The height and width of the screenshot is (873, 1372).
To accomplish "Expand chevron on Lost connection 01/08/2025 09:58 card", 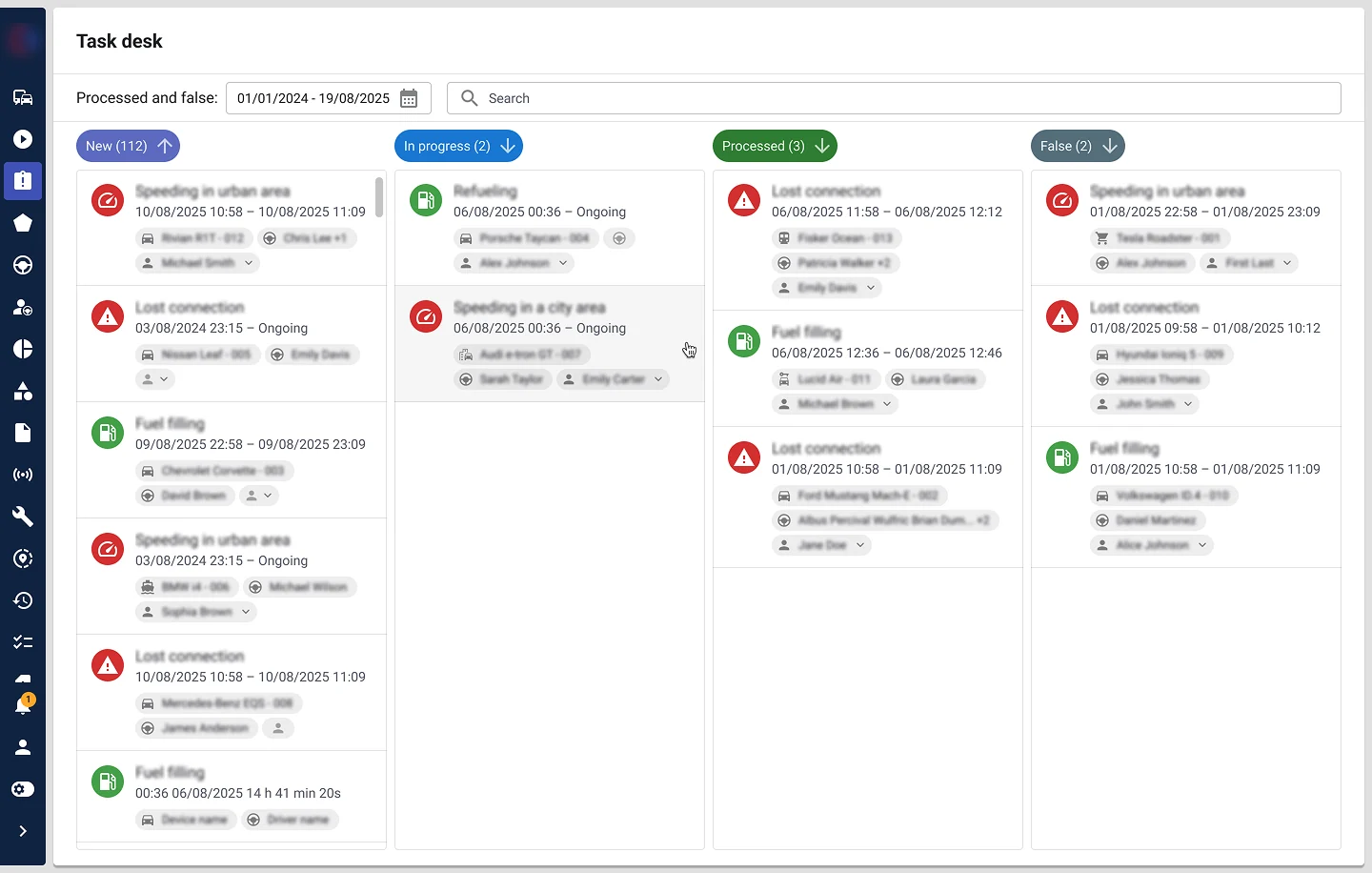I will [x=1188, y=404].
